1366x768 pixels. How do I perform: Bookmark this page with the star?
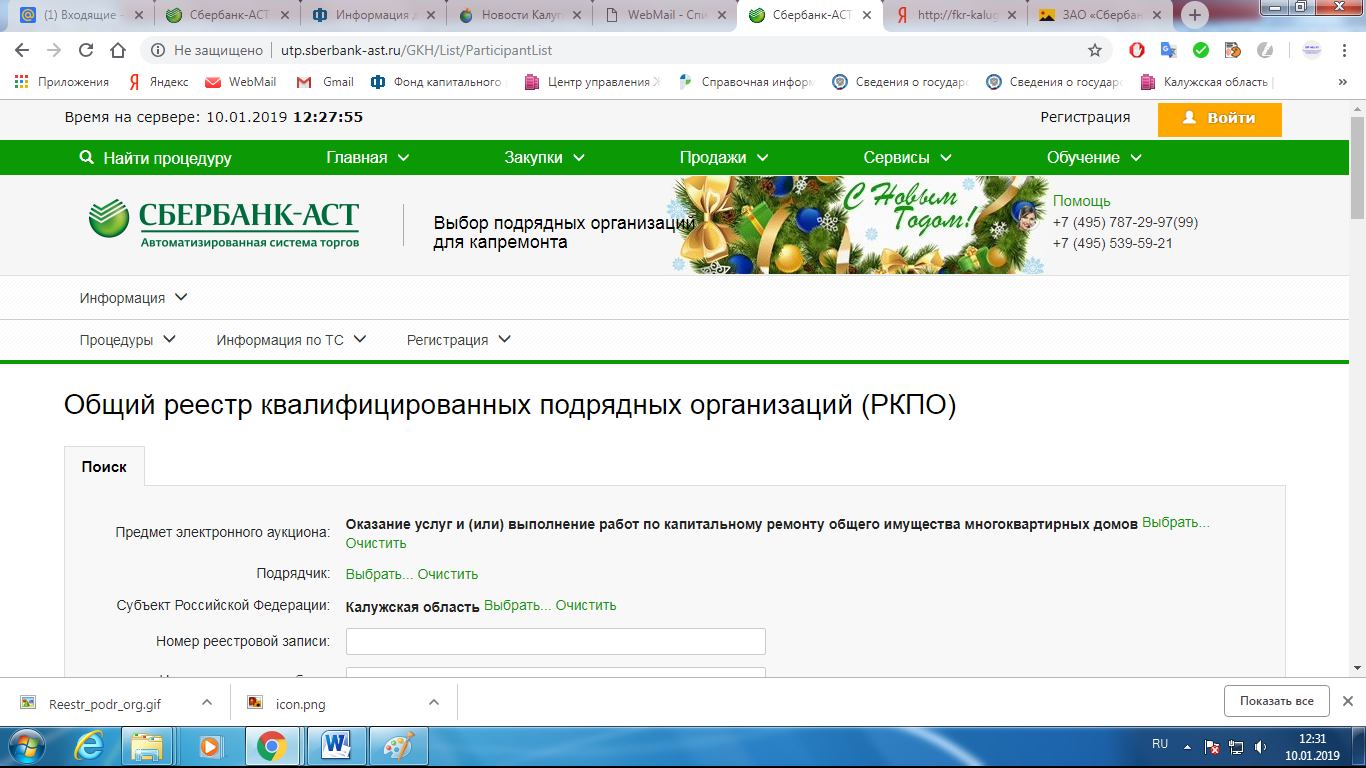click(x=1095, y=50)
